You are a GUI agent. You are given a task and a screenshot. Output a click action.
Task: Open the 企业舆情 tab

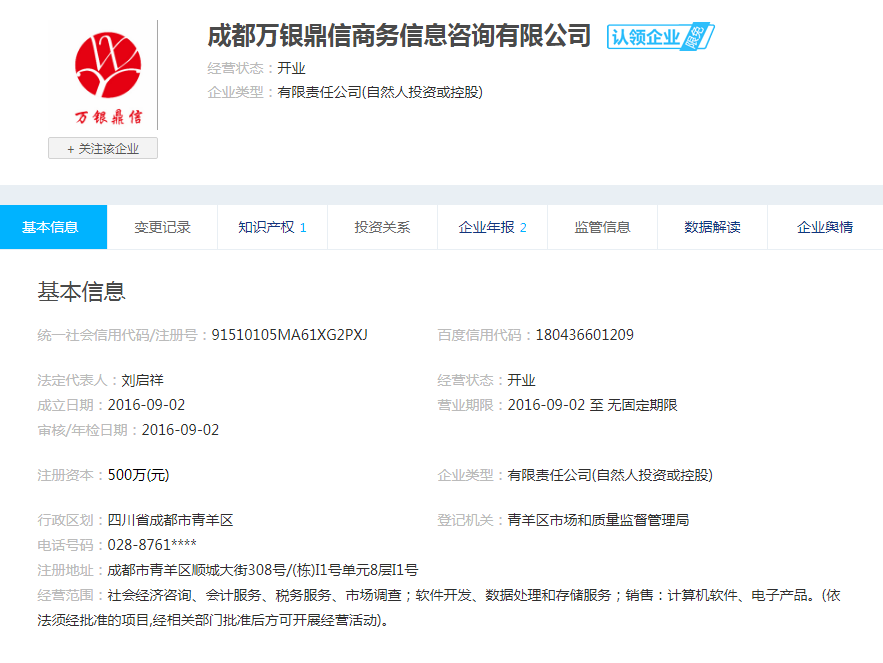click(824, 227)
